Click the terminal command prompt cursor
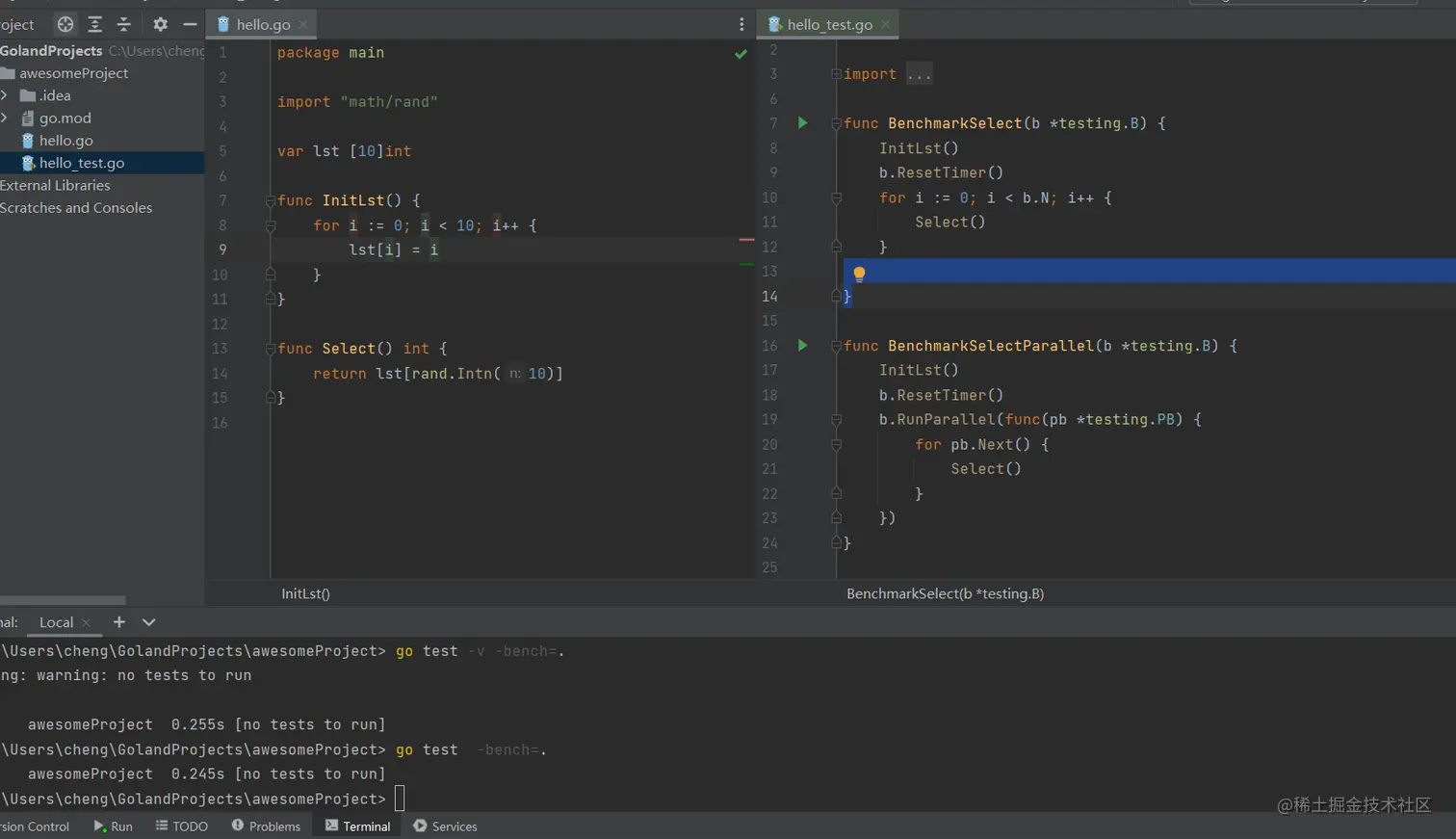This screenshot has width=1456, height=839. point(400,799)
